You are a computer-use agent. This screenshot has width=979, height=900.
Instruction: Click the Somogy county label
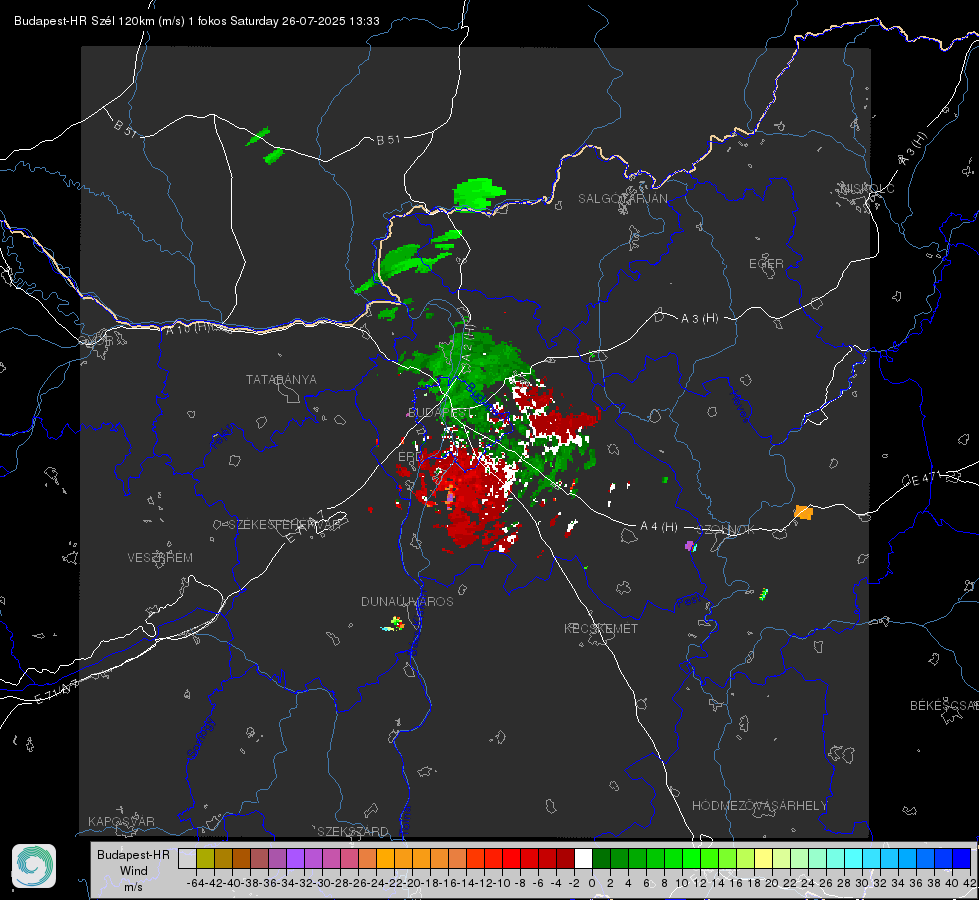coord(201,739)
